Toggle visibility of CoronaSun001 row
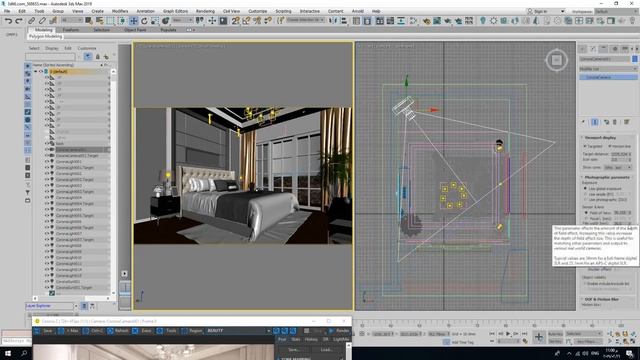640x360 pixels. (47, 282)
